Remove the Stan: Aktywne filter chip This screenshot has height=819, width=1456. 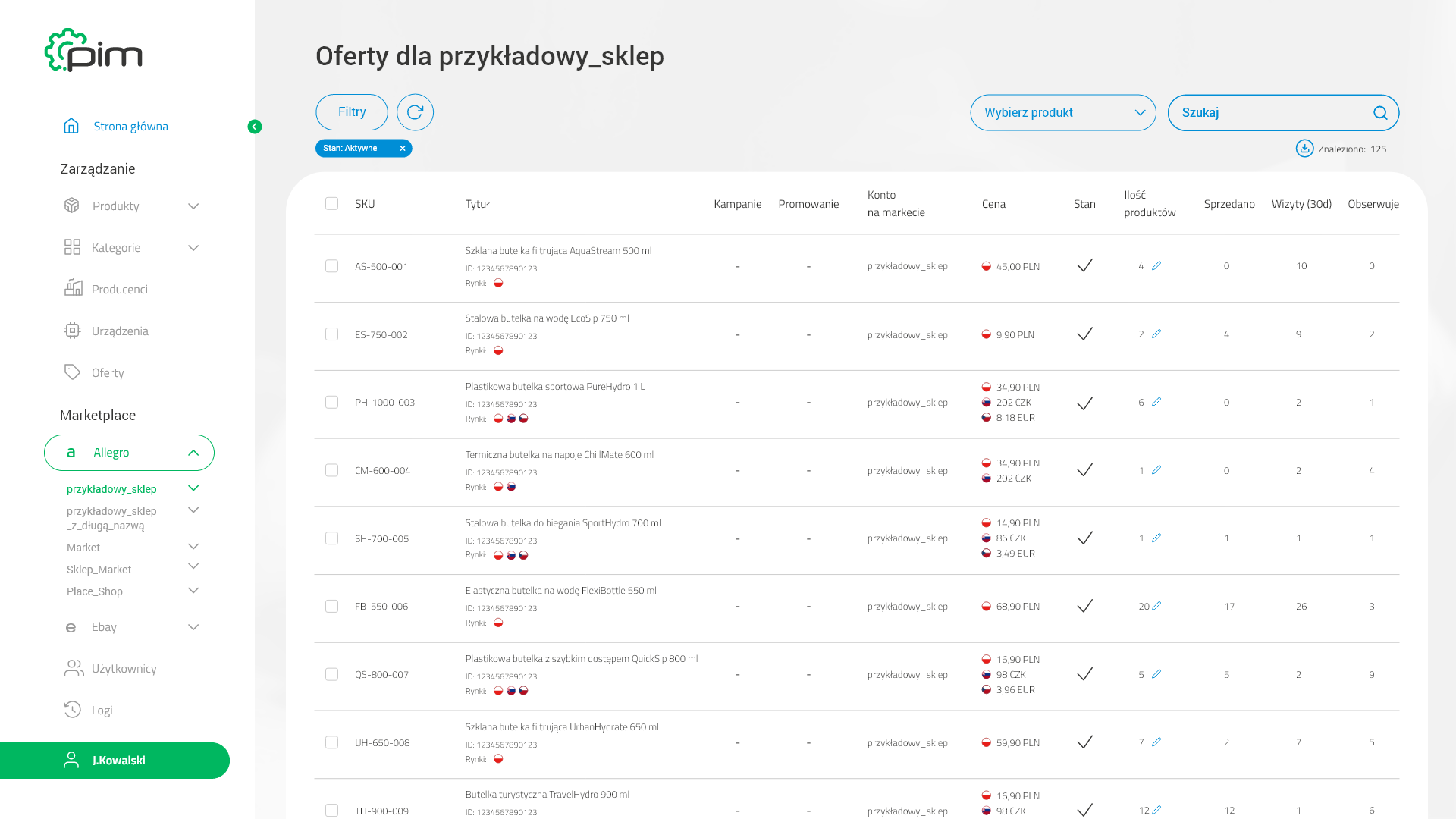point(403,149)
